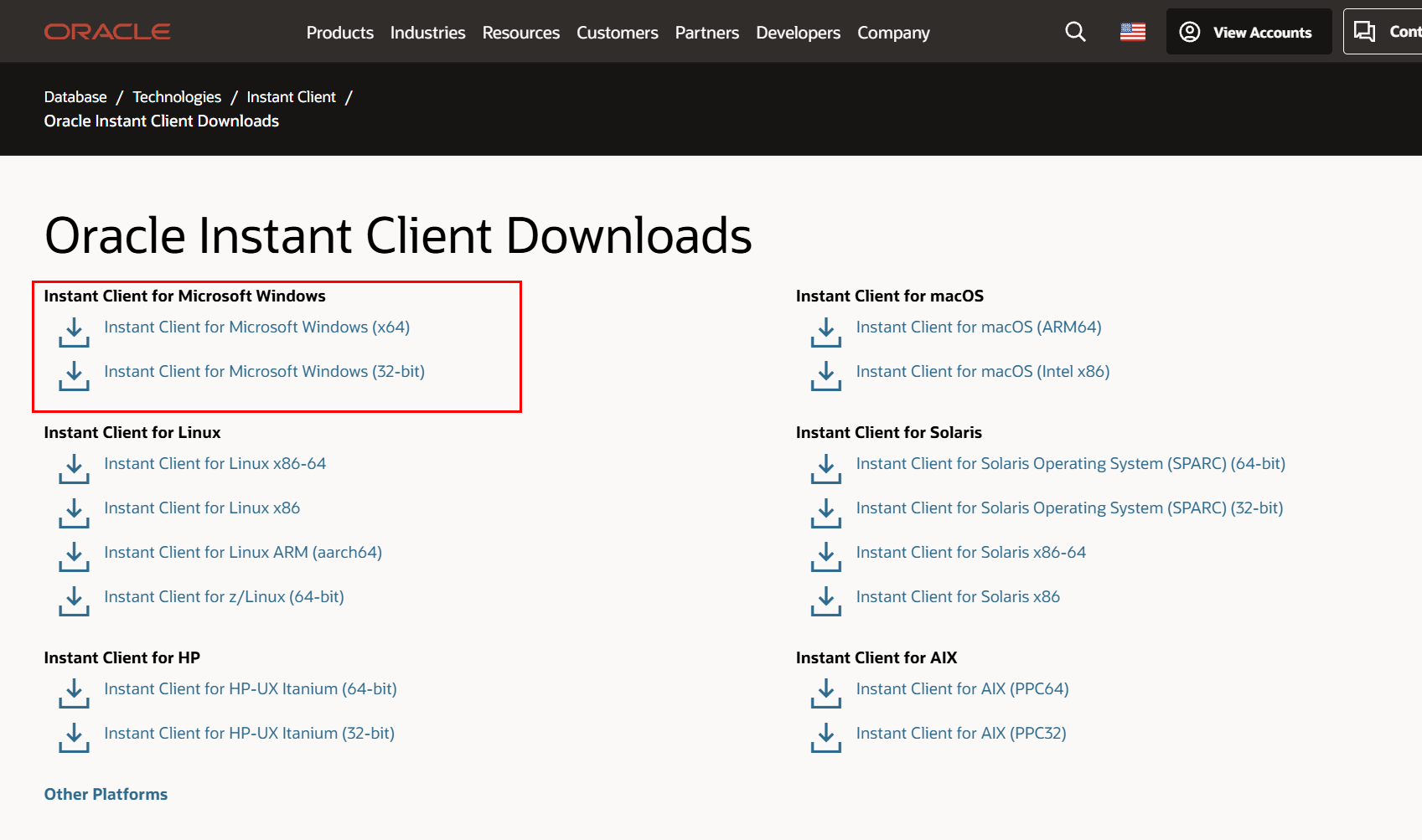Screen dimensions: 1422x840
Task: Open Instant Client for Linux ARM (aarch64) link
Action: [243, 553]
